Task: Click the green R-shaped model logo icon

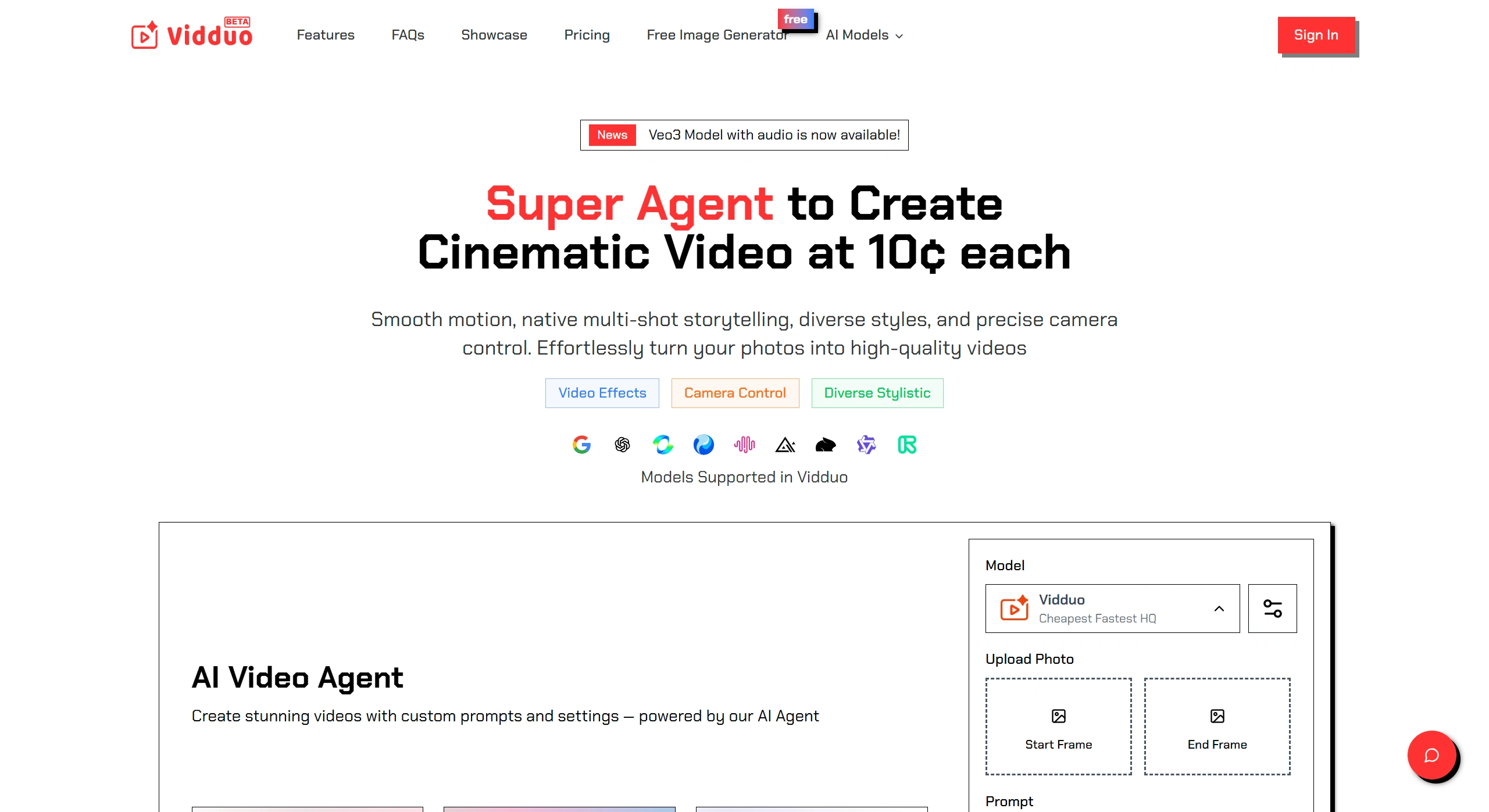Action: [x=906, y=445]
